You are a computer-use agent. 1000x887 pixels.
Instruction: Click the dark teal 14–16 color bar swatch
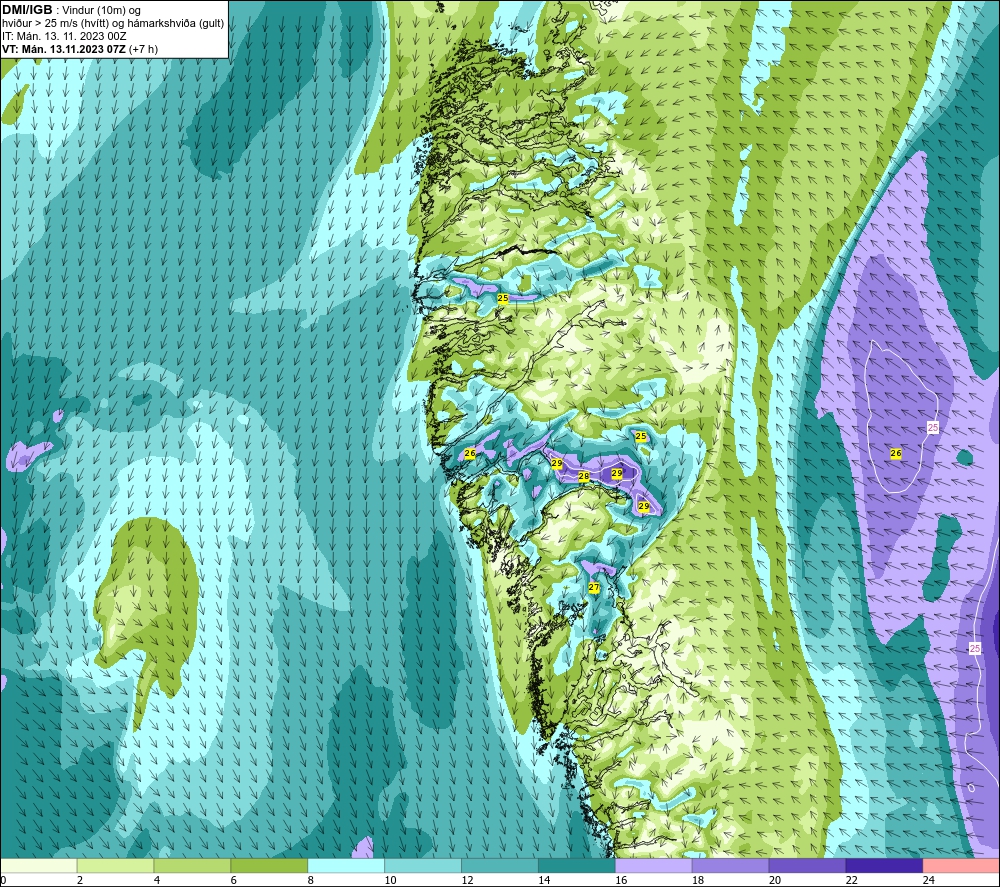[577, 865]
